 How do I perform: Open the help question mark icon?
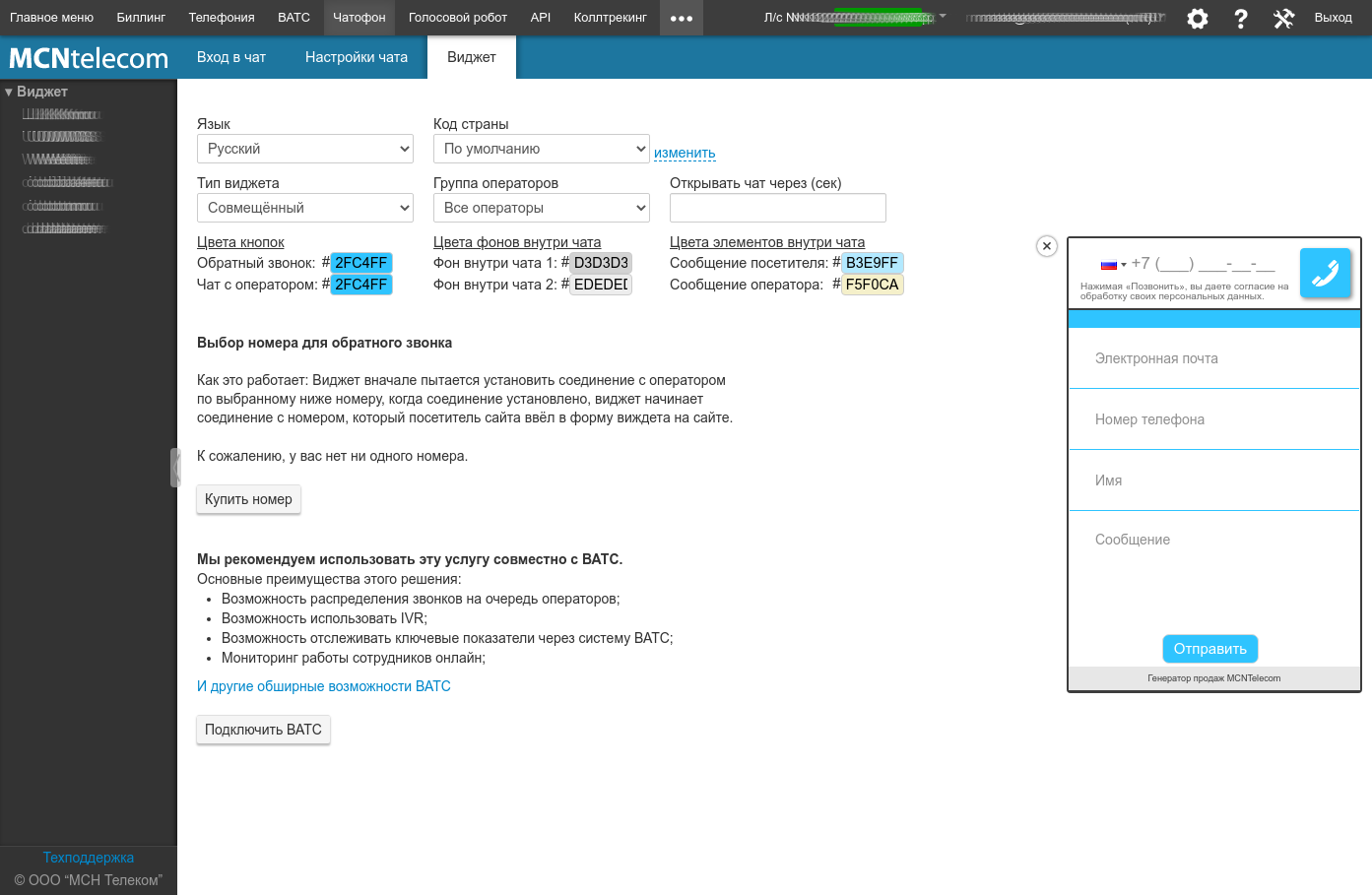tap(1241, 18)
